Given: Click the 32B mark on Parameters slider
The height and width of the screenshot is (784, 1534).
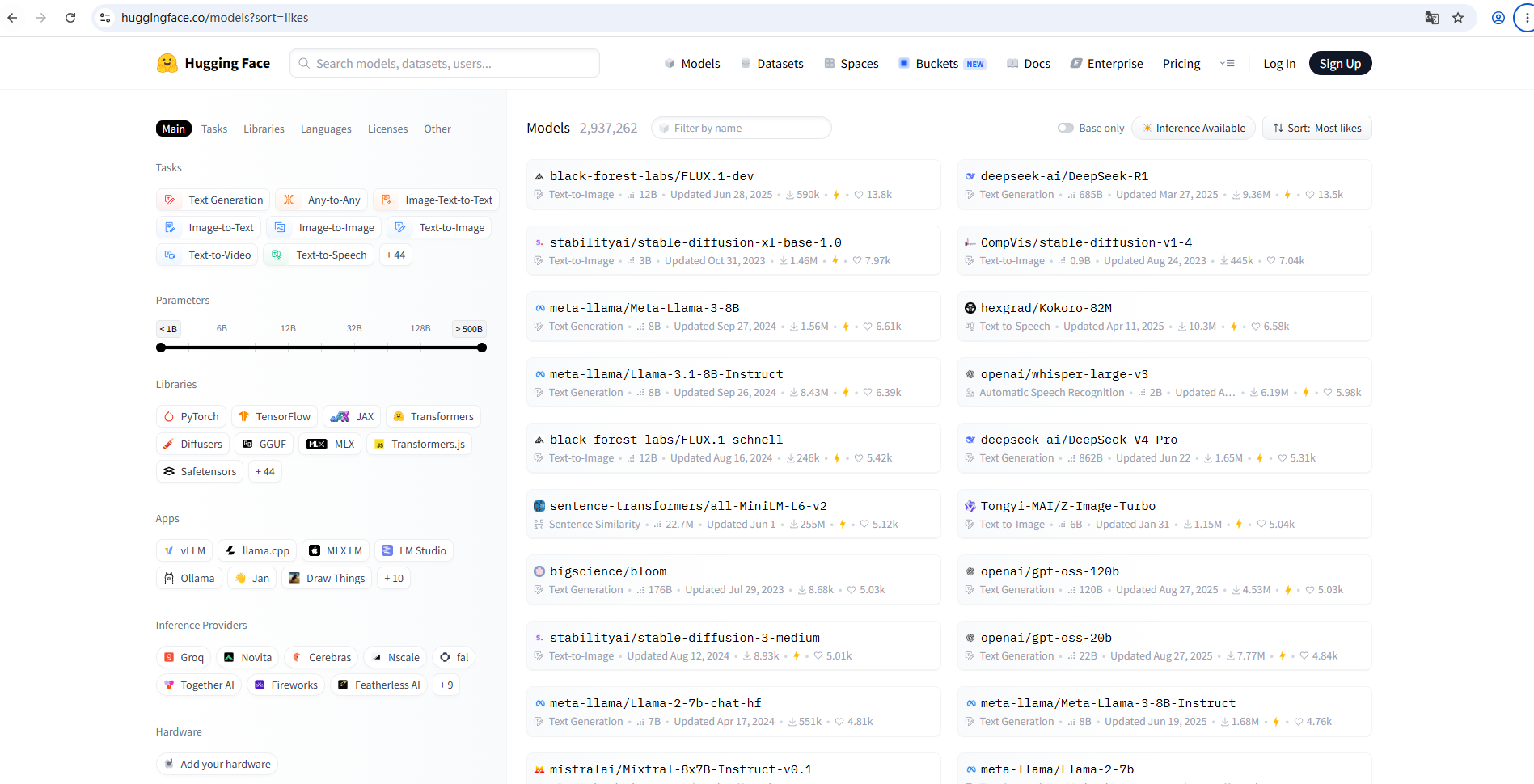Looking at the screenshot, I should (354, 329).
